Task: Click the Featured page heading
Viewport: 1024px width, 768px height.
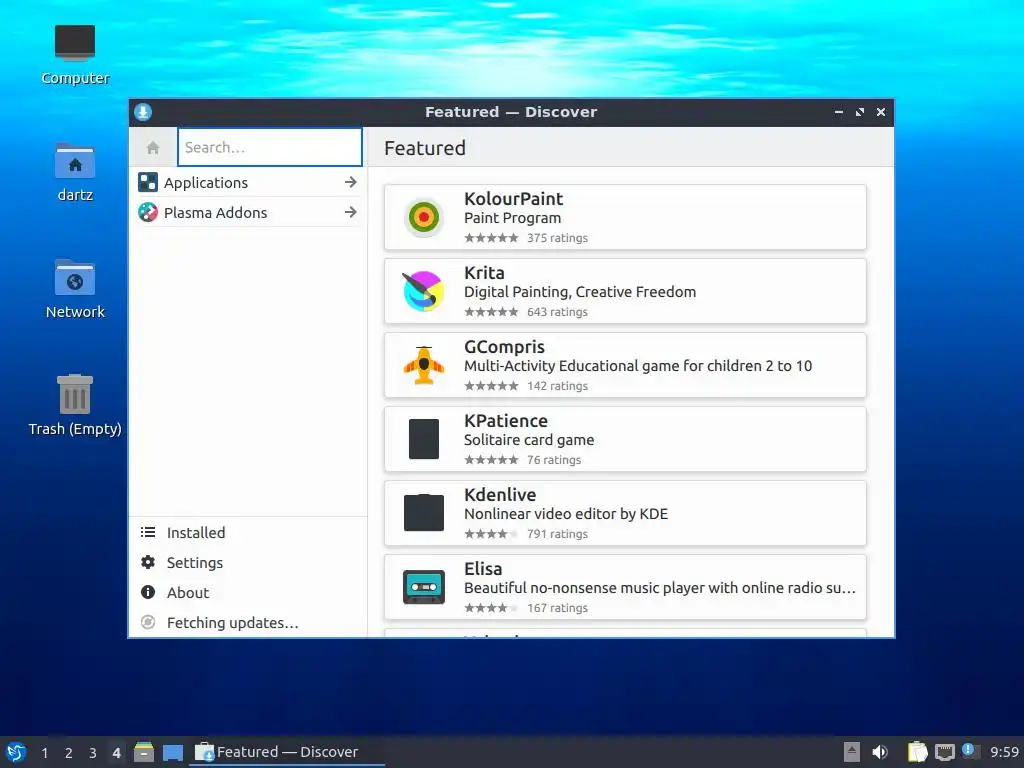Action: coord(424,148)
